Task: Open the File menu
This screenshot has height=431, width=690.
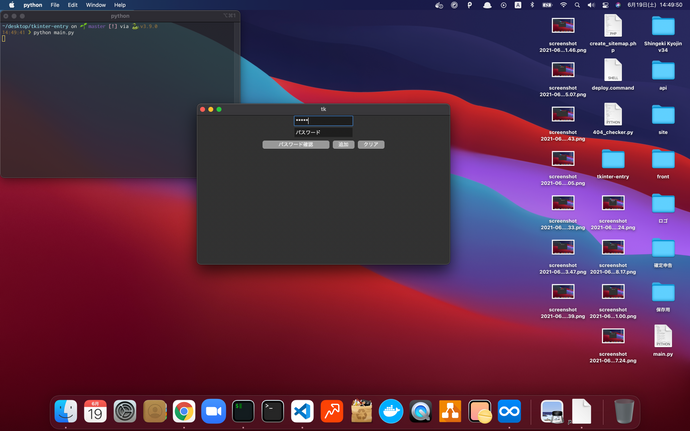Action: click(x=55, y=5)
